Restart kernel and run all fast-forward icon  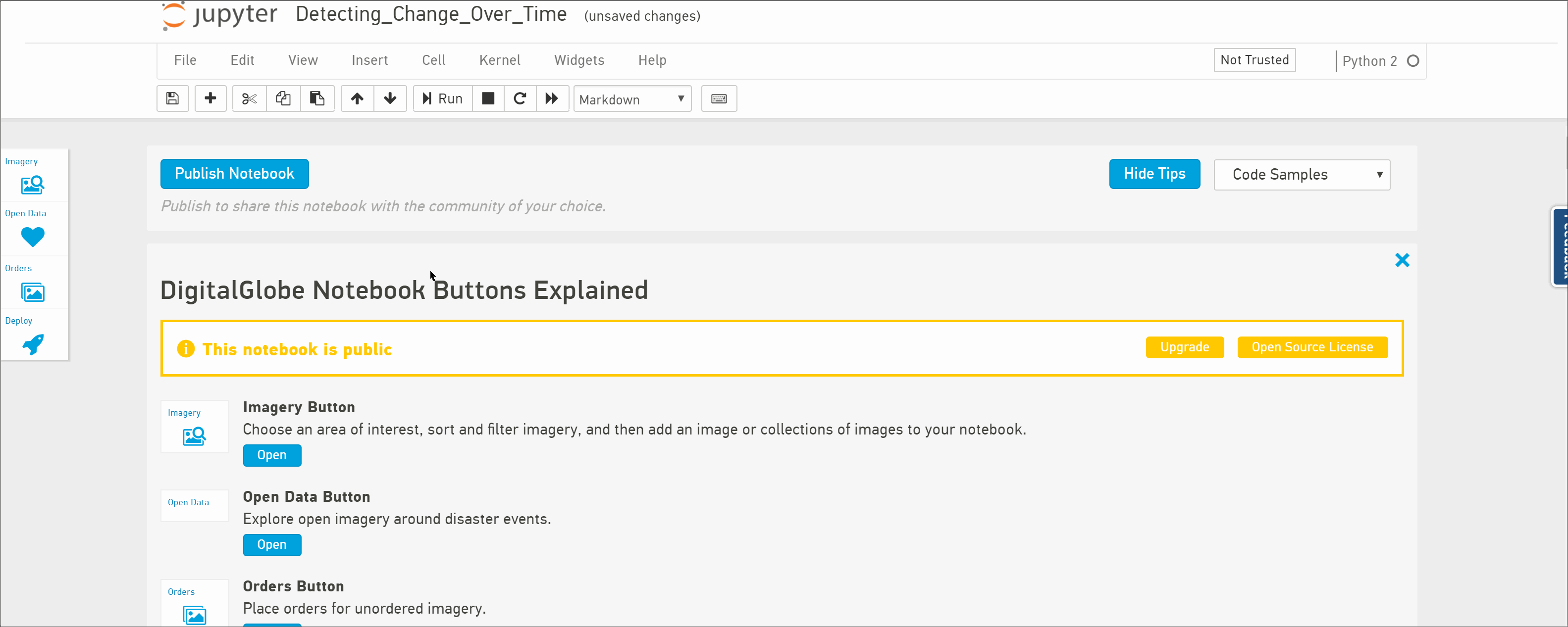552,98
